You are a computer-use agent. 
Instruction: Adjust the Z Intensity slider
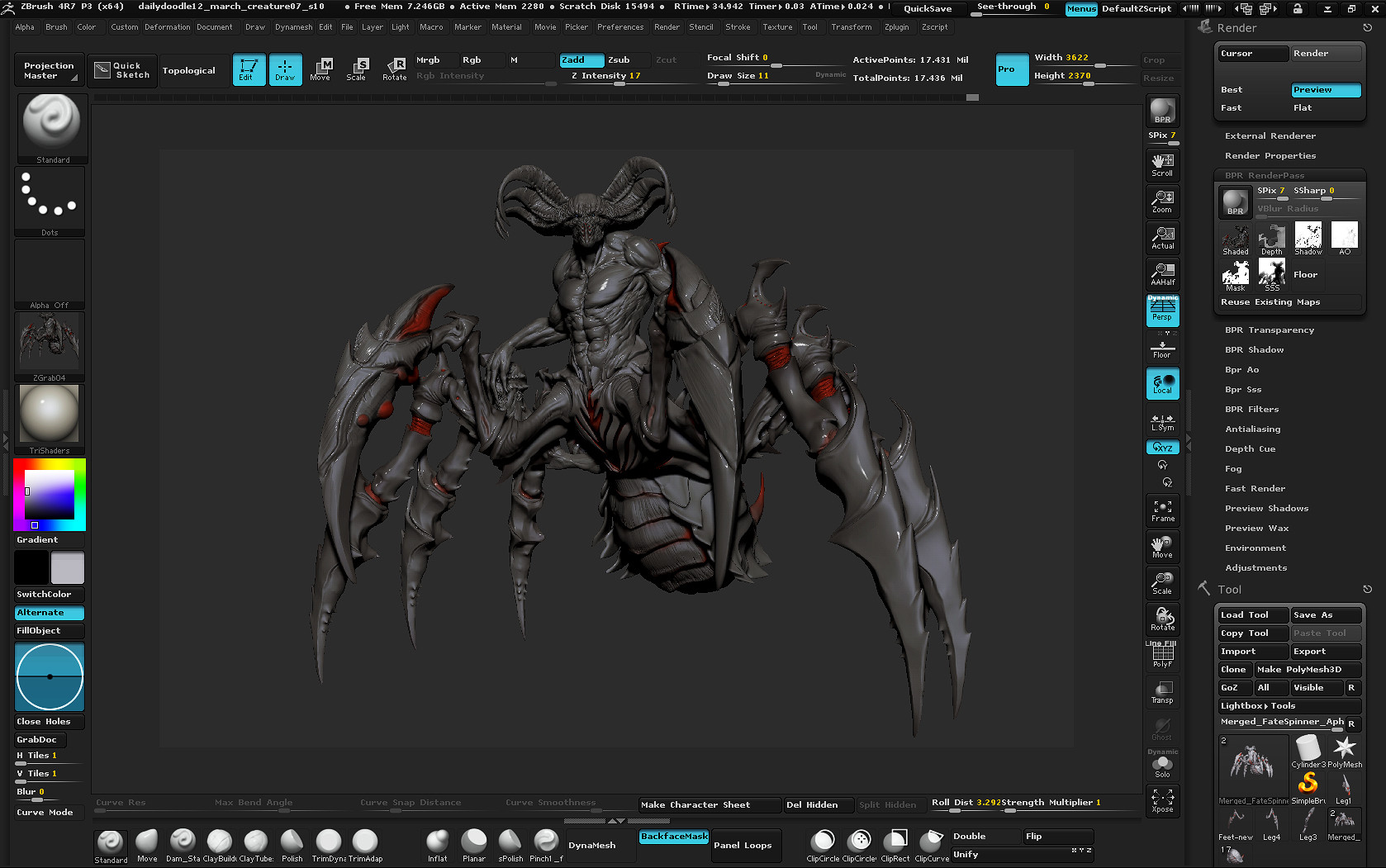[x=628, y=76]
